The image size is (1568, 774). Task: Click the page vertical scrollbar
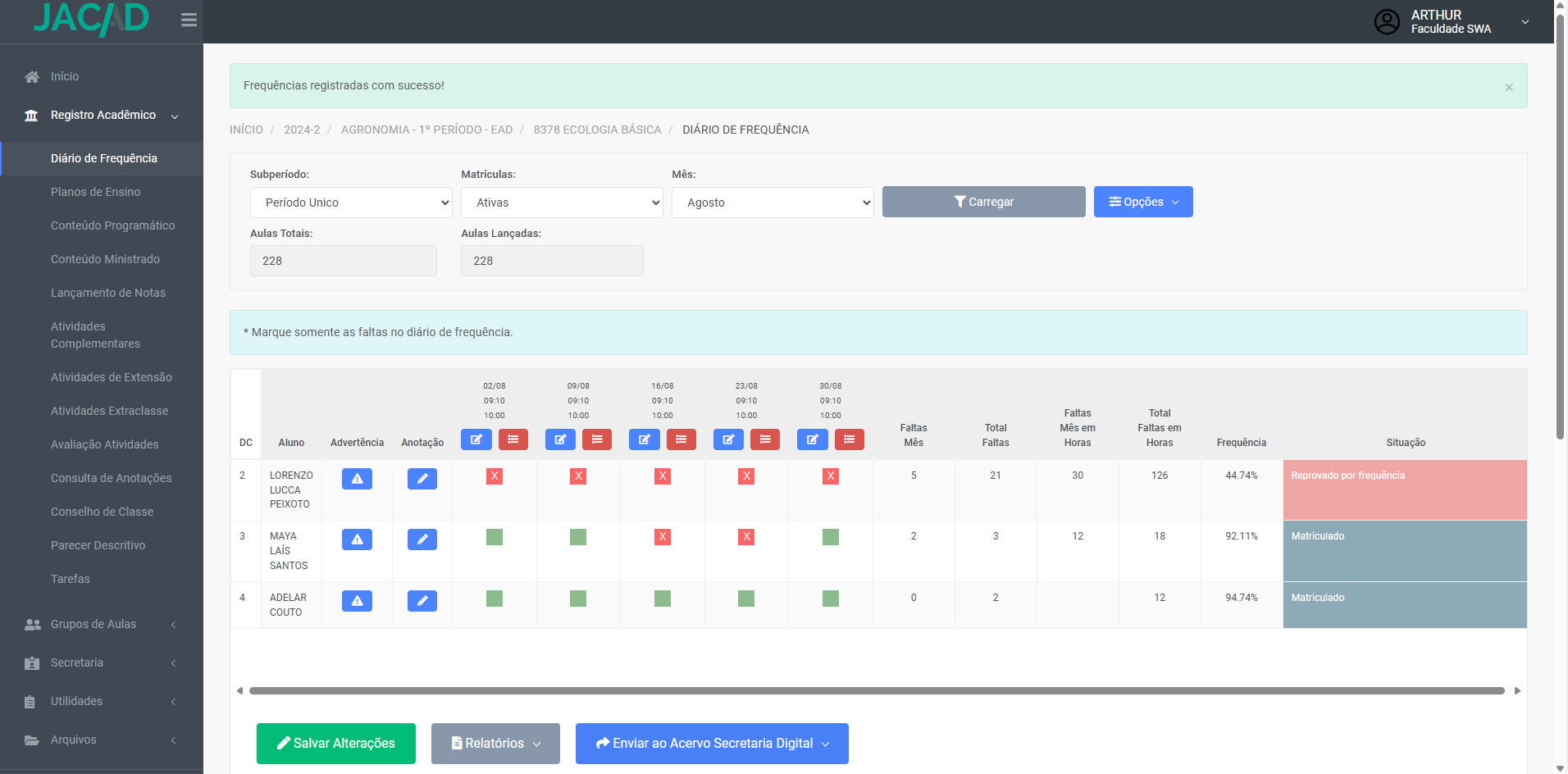point(1561,225)
